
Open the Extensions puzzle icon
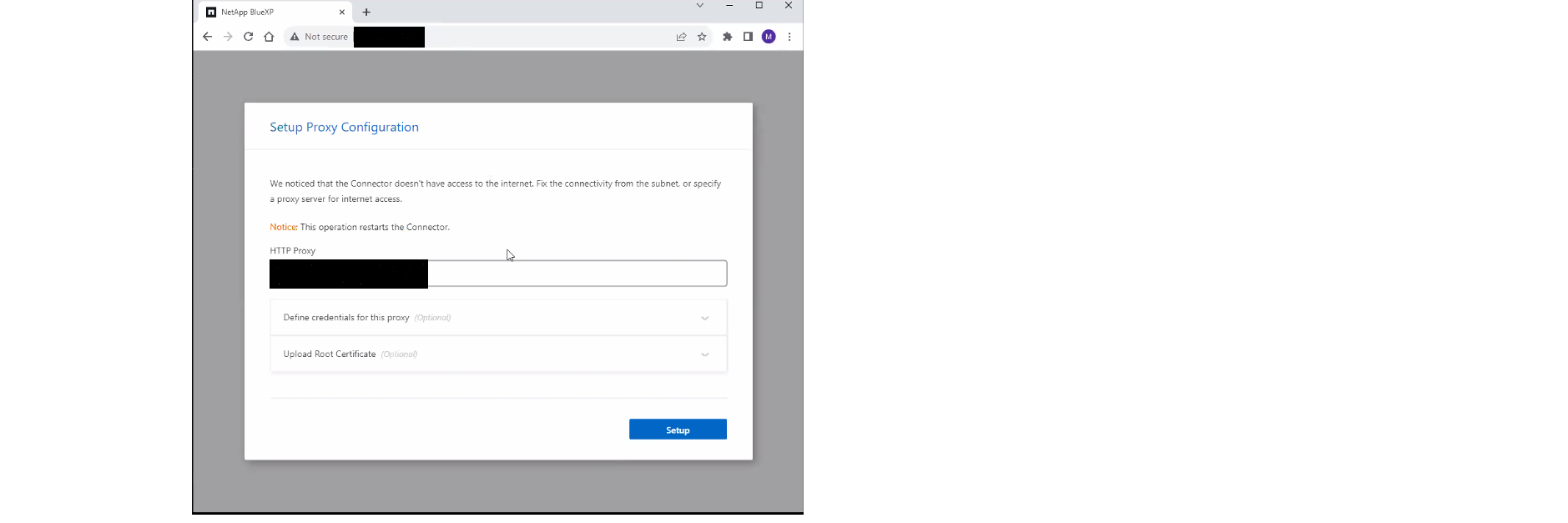(727, 37)
